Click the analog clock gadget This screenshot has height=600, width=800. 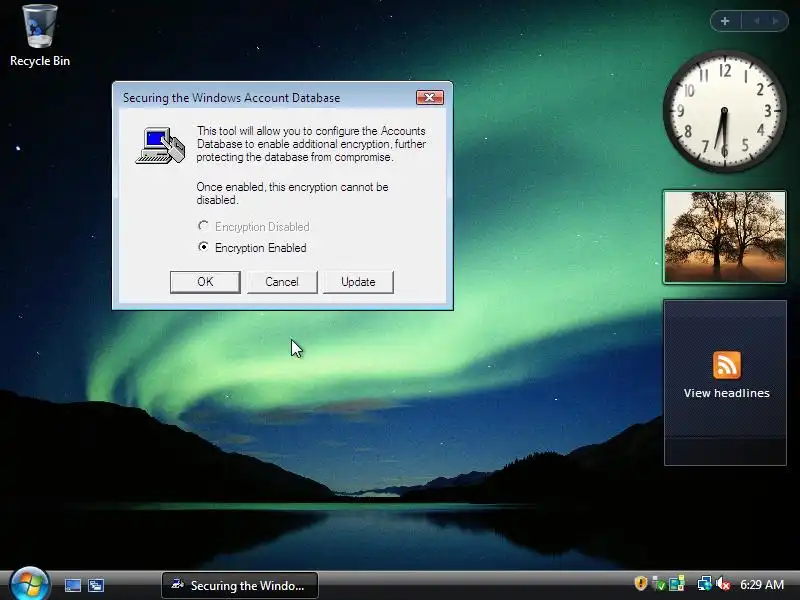click(x=724, y=111)
